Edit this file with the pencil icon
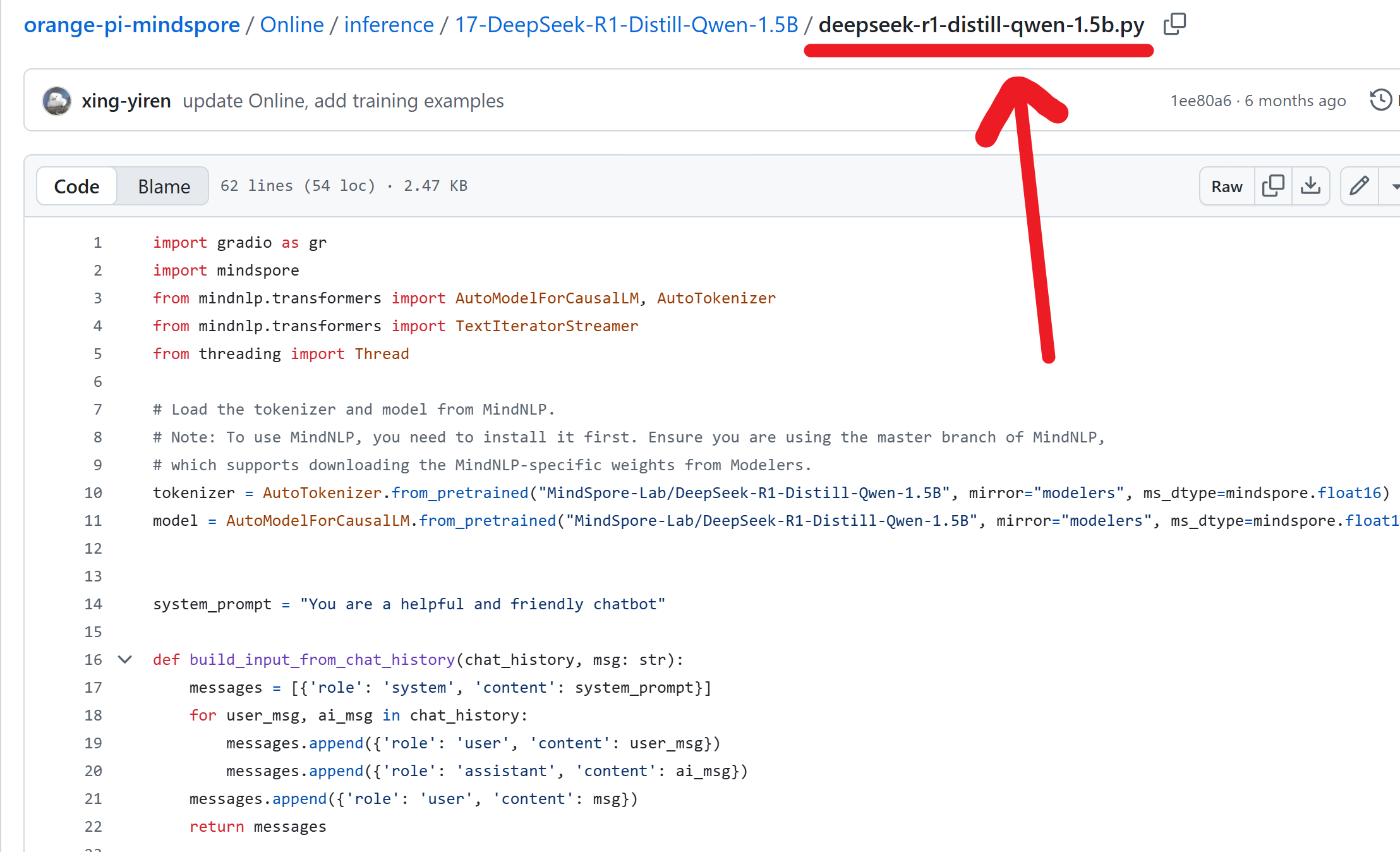1400x852 pixels. (x=1359, y=186)
